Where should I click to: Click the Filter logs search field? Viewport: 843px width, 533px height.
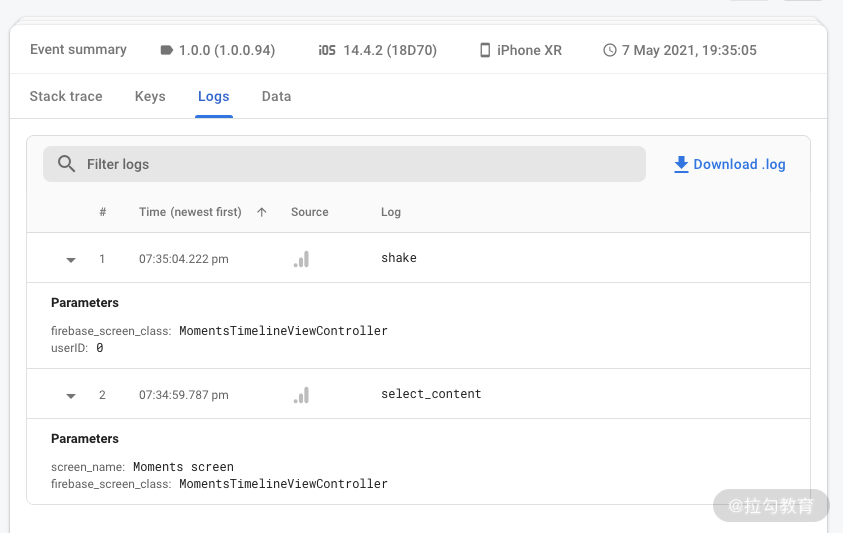point(344,164)
